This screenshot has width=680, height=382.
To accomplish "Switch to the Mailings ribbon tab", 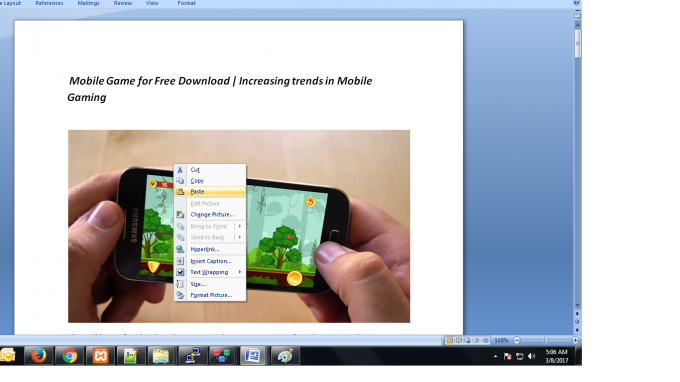I will [88, 3].
